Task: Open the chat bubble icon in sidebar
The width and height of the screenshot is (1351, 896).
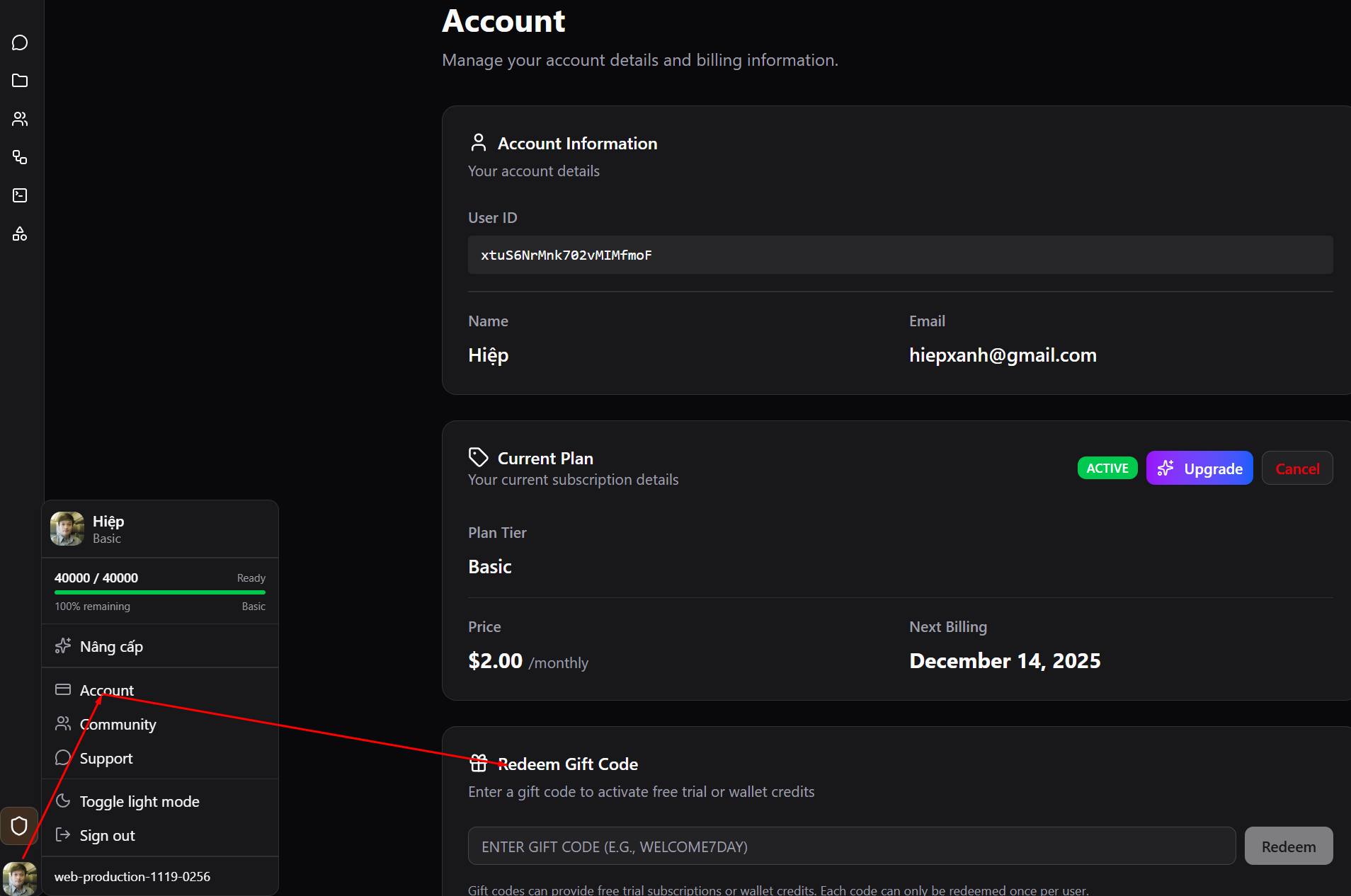Action: tap(20, 43)
